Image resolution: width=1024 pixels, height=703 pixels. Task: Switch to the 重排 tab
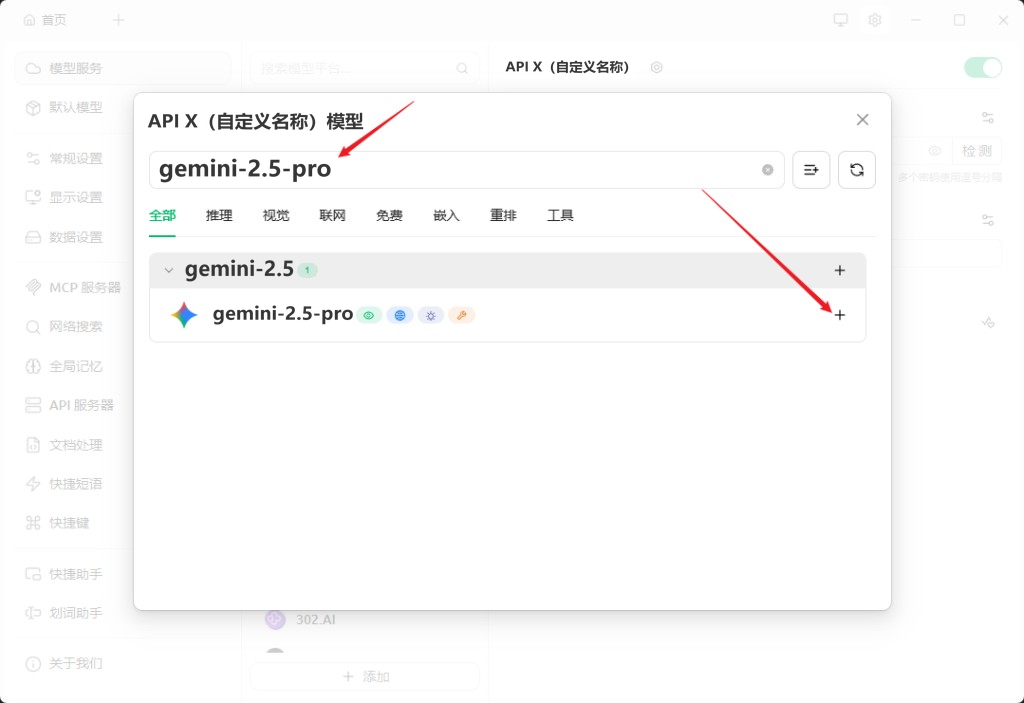[x=503, y=216]
